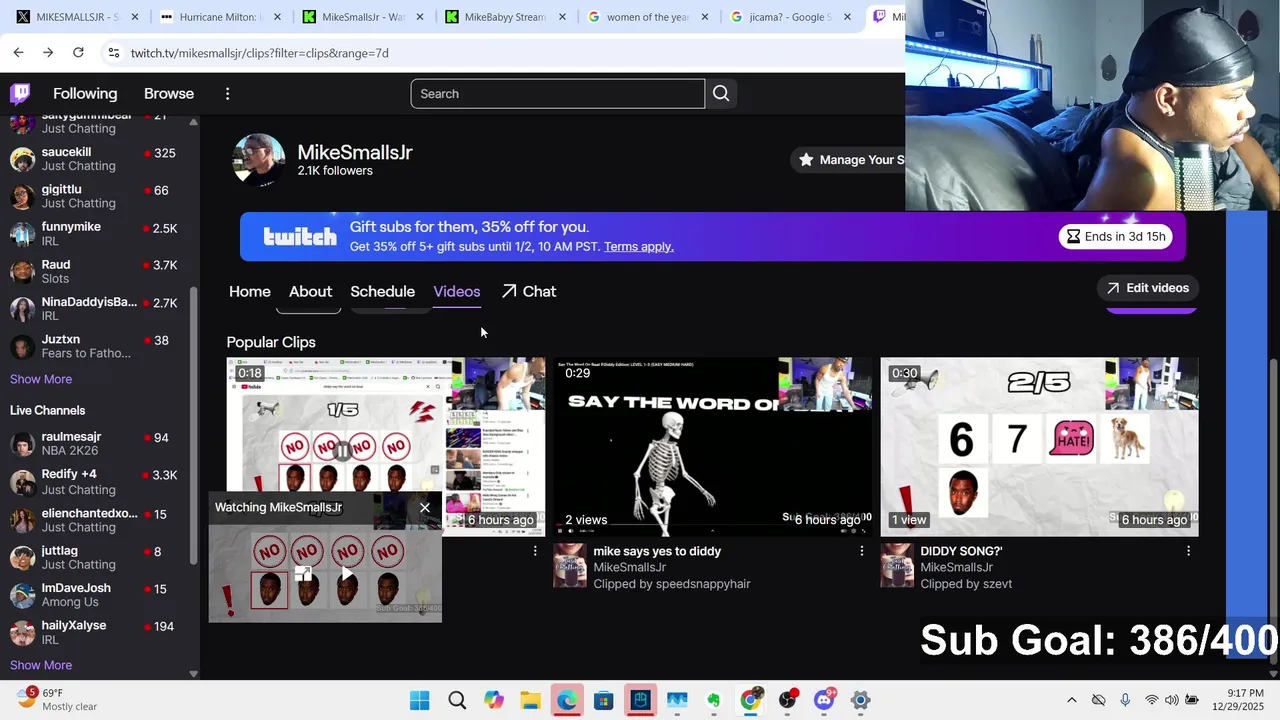The width and height of the screenshot is (1280, 720).
Task: Switch to Chrome in taskbar
Action: pyautogui.click(x=750, y=700)
